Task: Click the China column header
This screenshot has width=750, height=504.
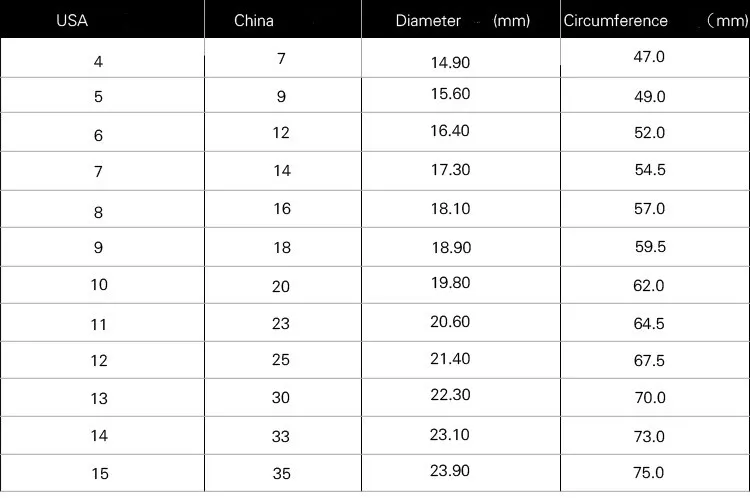Action: coord(254,20)
